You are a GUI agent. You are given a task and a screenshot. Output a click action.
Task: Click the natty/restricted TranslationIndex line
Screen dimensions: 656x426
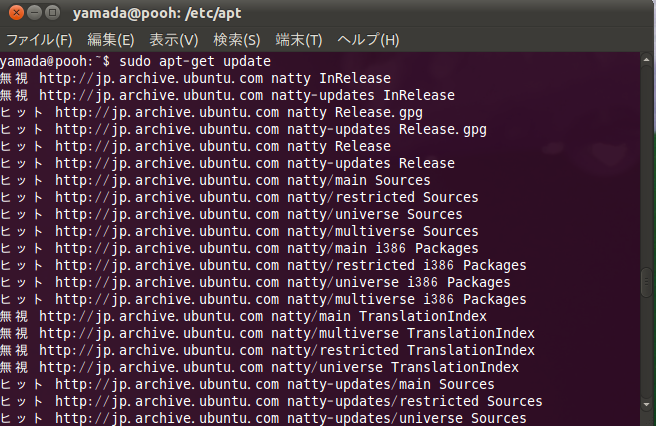(268, 350)
